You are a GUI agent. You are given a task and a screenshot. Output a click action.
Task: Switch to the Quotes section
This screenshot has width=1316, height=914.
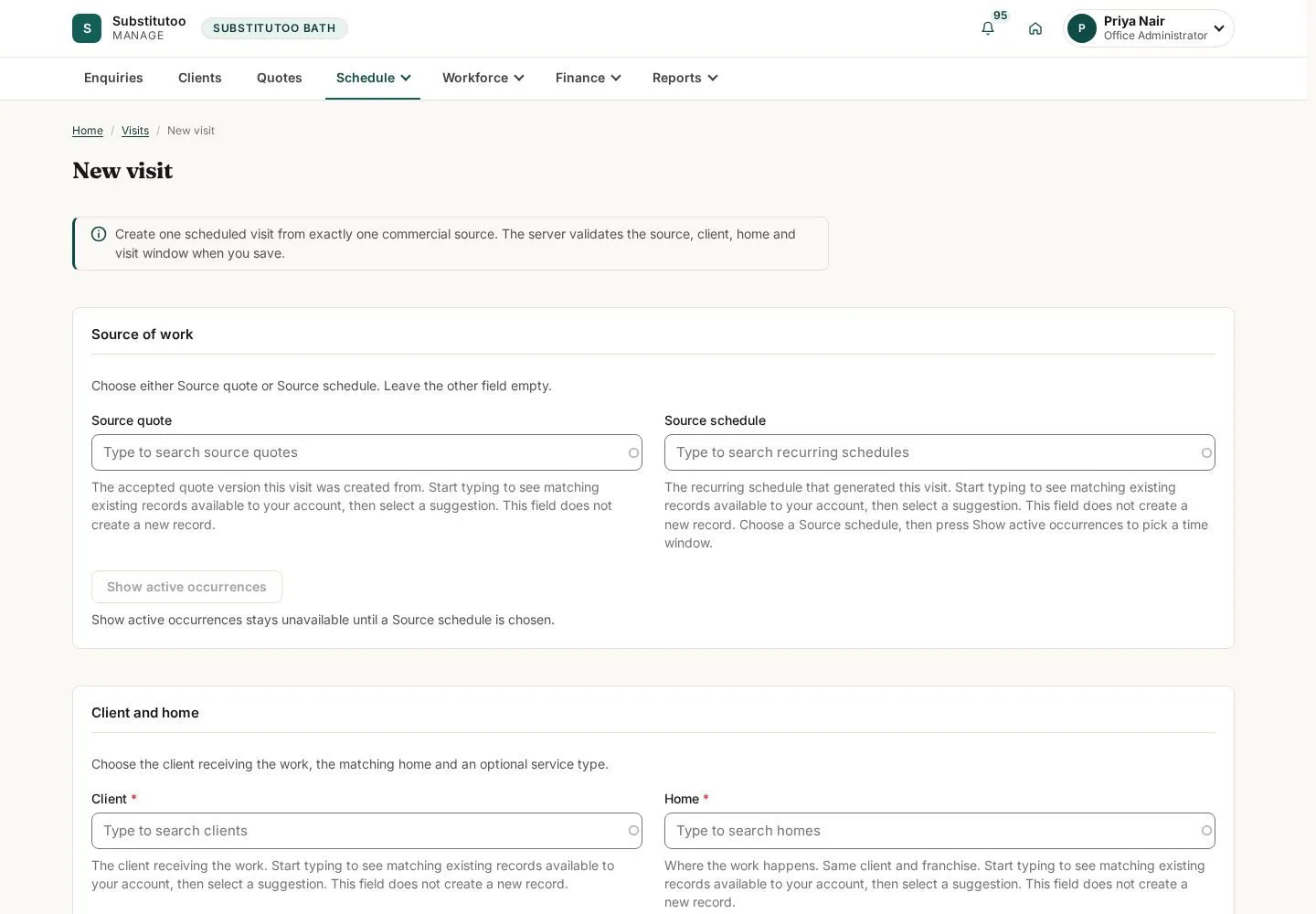click(x=280, y=78)
